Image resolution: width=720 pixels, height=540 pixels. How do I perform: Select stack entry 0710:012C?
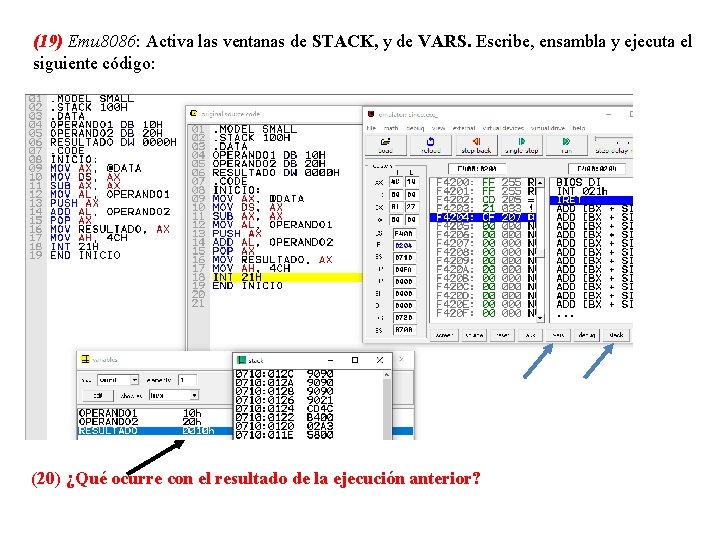284,374
